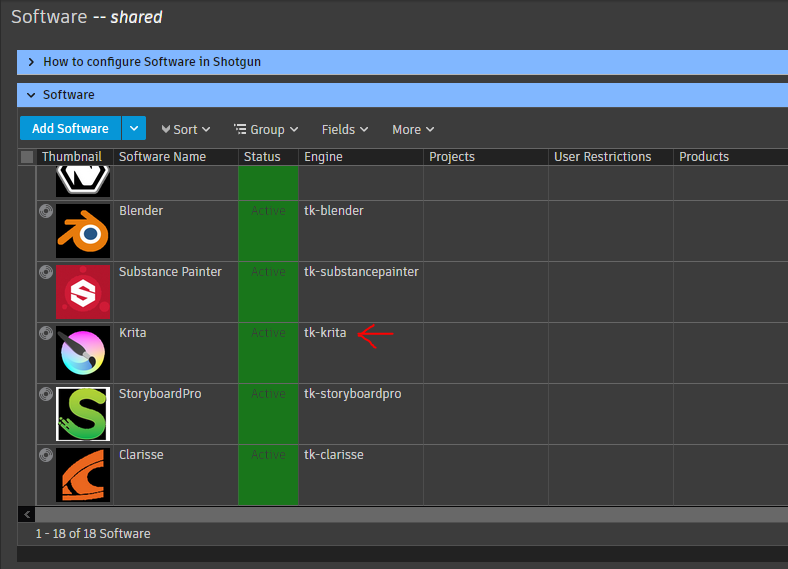Screen dimensions: 788x569
Task: Toggle the select-all checkbox in table header
Action: point(27,157)
